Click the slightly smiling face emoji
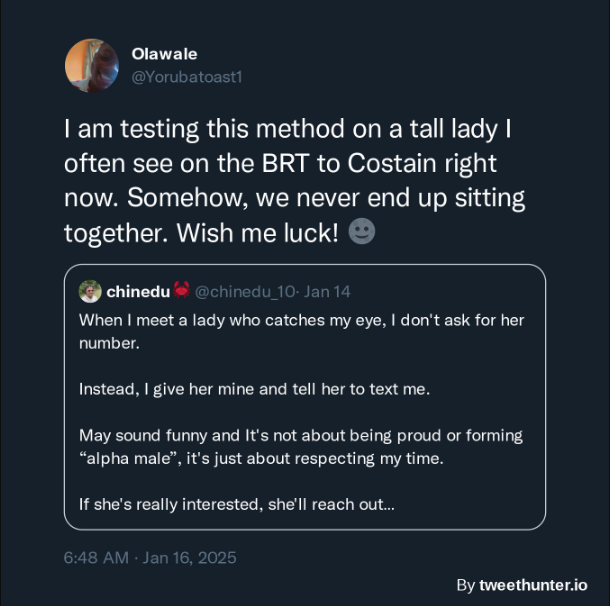The image size is (610, 606). tap(362, 232)
